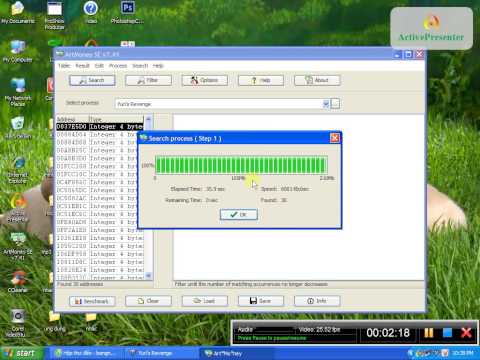Open the Search menu
480x360 pixels.
(140, 66)
